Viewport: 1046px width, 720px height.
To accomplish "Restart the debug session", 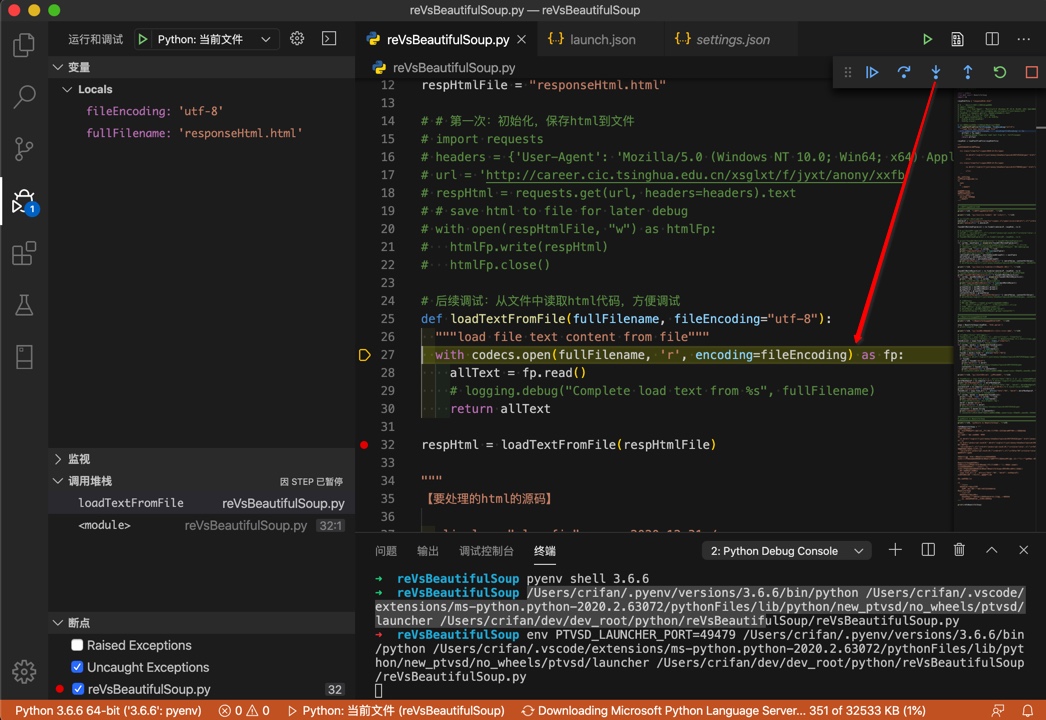I will point(999,72).
